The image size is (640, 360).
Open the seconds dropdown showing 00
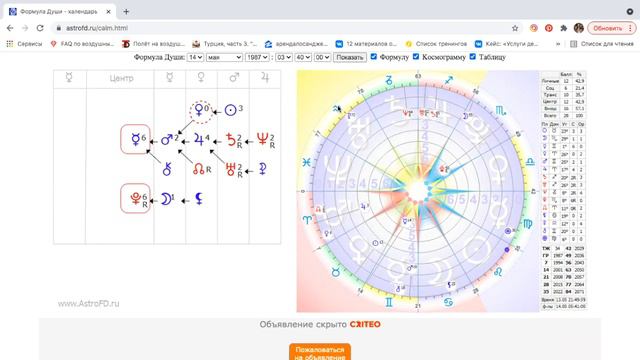[322, 57]
